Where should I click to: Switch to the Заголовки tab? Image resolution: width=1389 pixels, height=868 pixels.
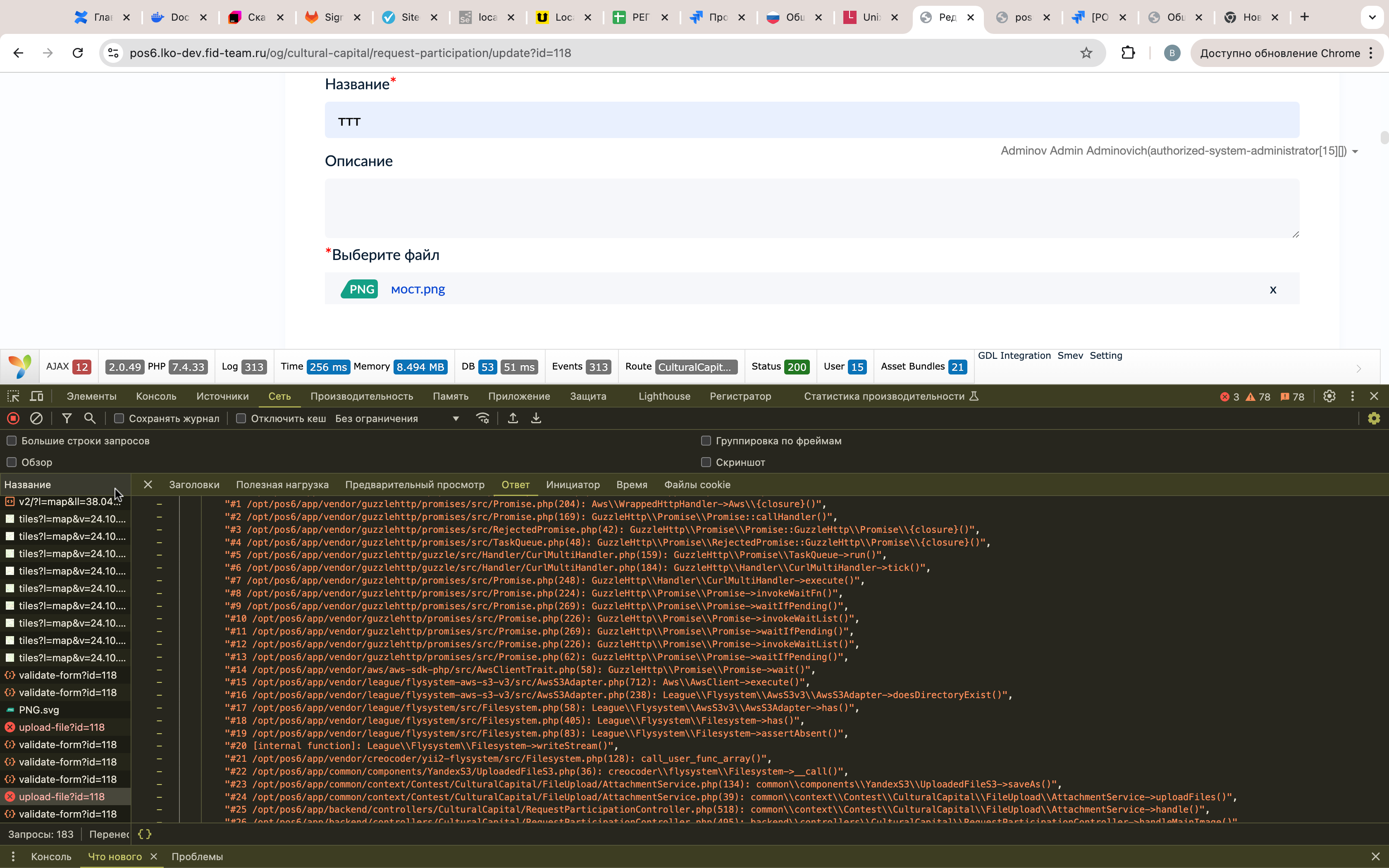pos(194,484)
